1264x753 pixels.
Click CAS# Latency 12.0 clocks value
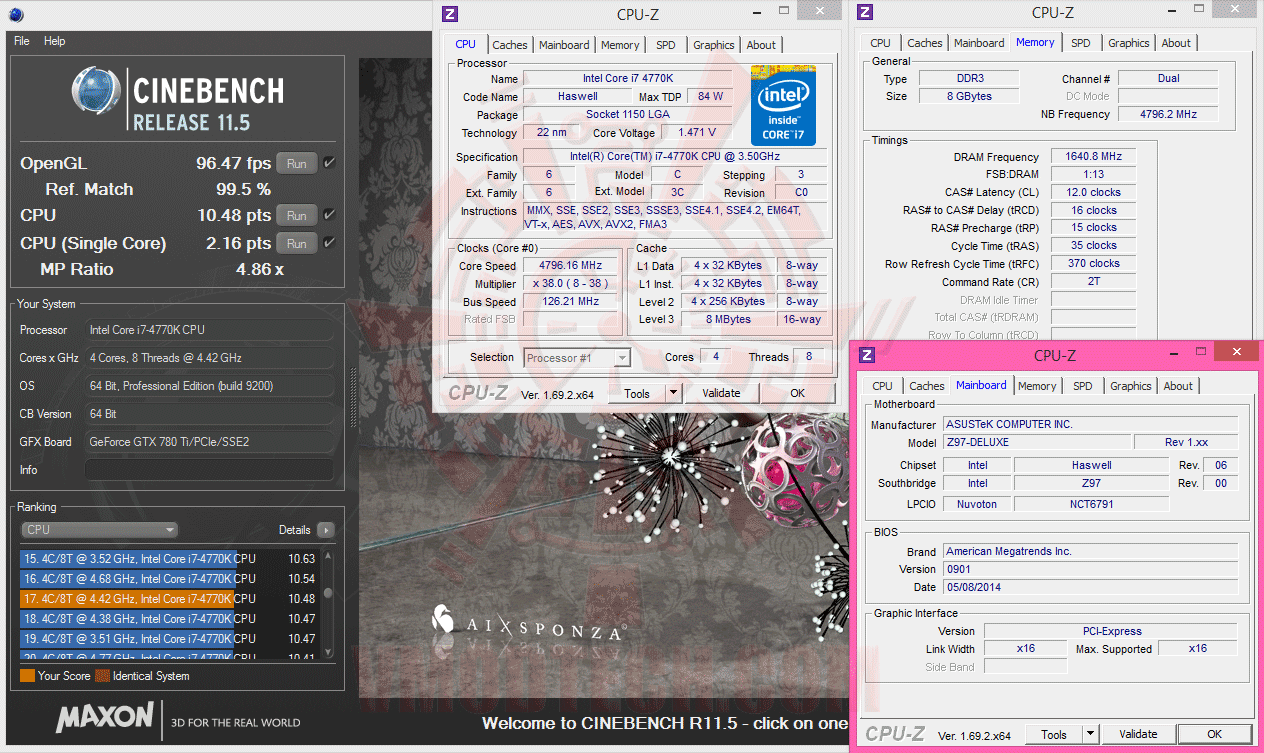1093,192
